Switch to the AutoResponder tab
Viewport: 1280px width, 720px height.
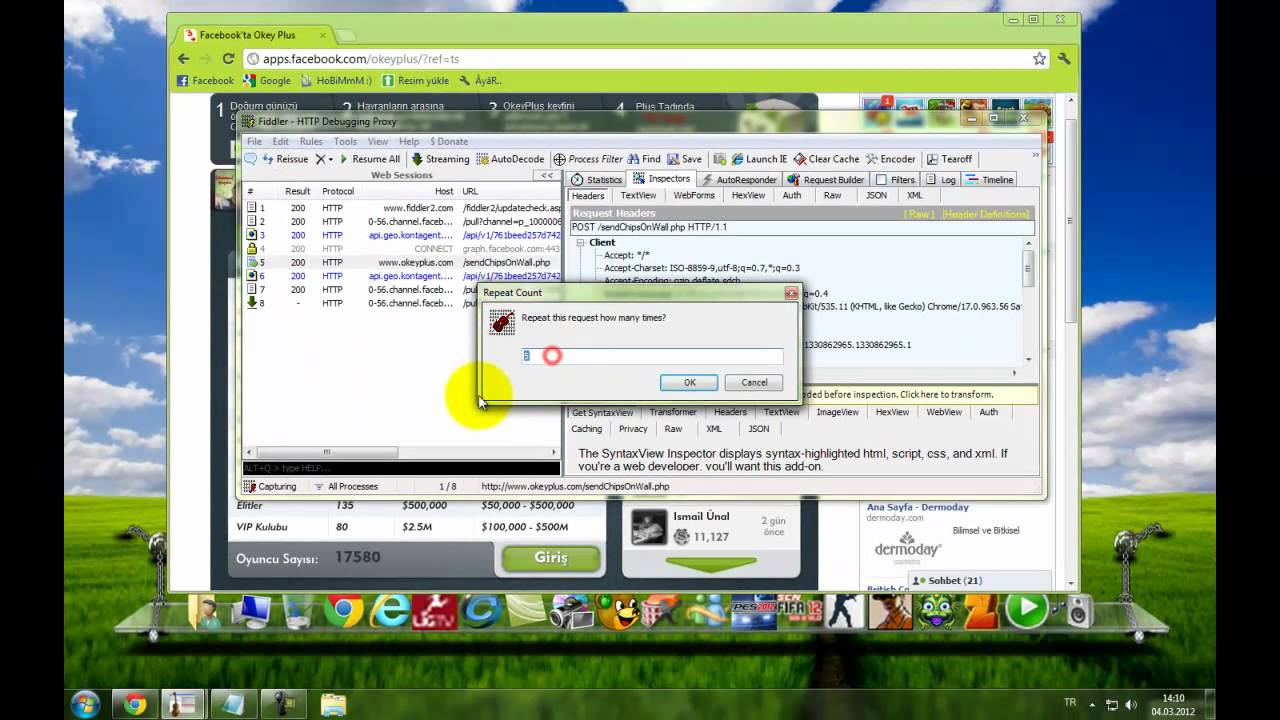(x=738, y=180)
